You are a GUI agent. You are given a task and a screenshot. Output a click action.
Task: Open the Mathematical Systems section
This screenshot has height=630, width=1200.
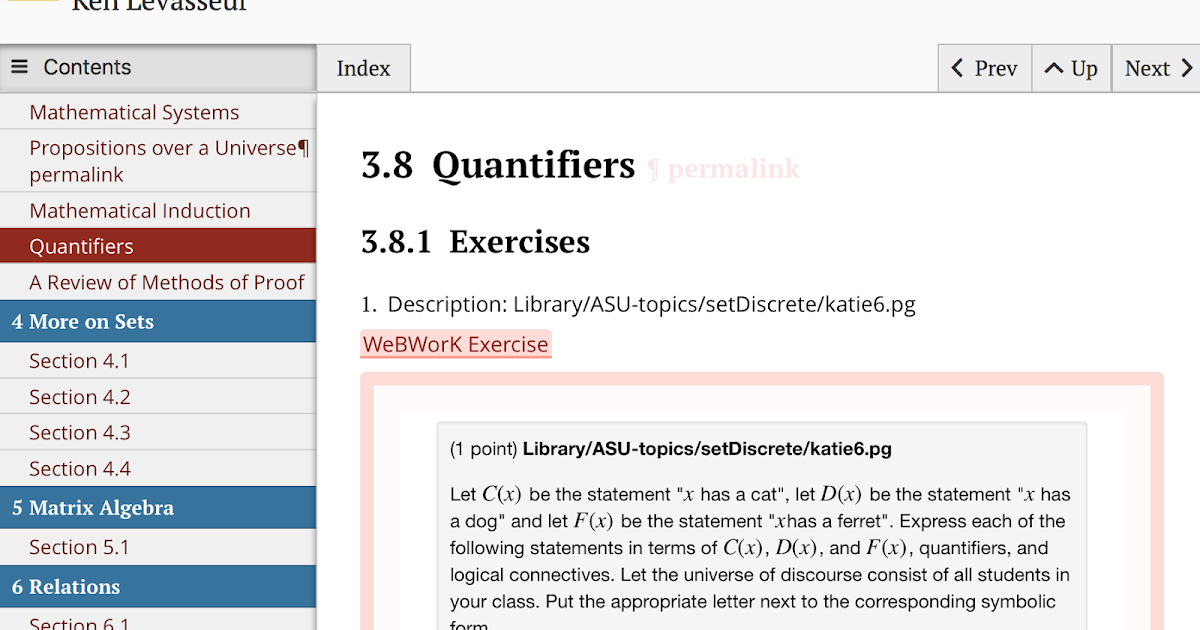point(134,112)
